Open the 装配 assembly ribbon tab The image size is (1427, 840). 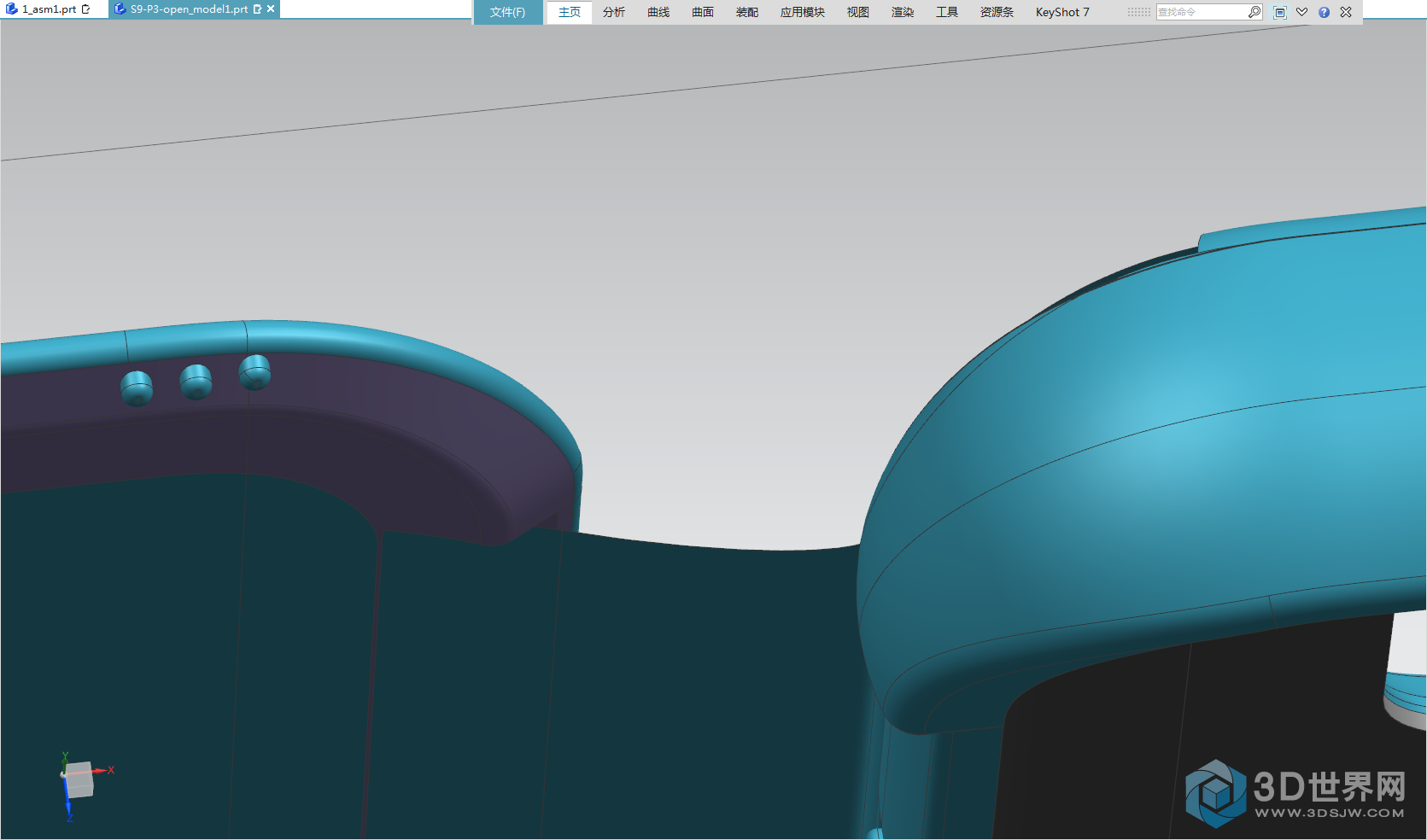coord(747,12)
